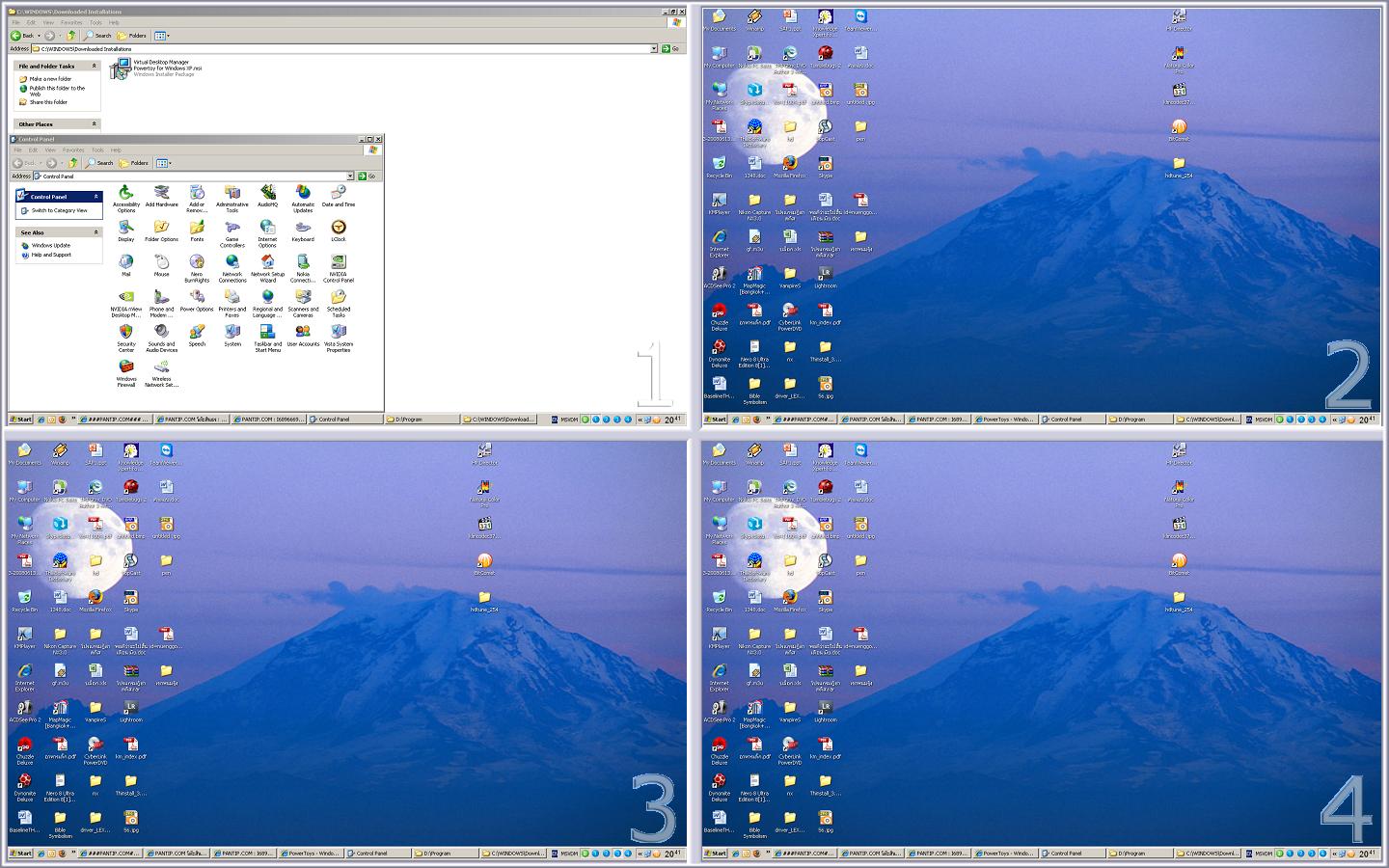Open Favorites menu in Control Panel window
1389x868 pixels.
(73, 150)
